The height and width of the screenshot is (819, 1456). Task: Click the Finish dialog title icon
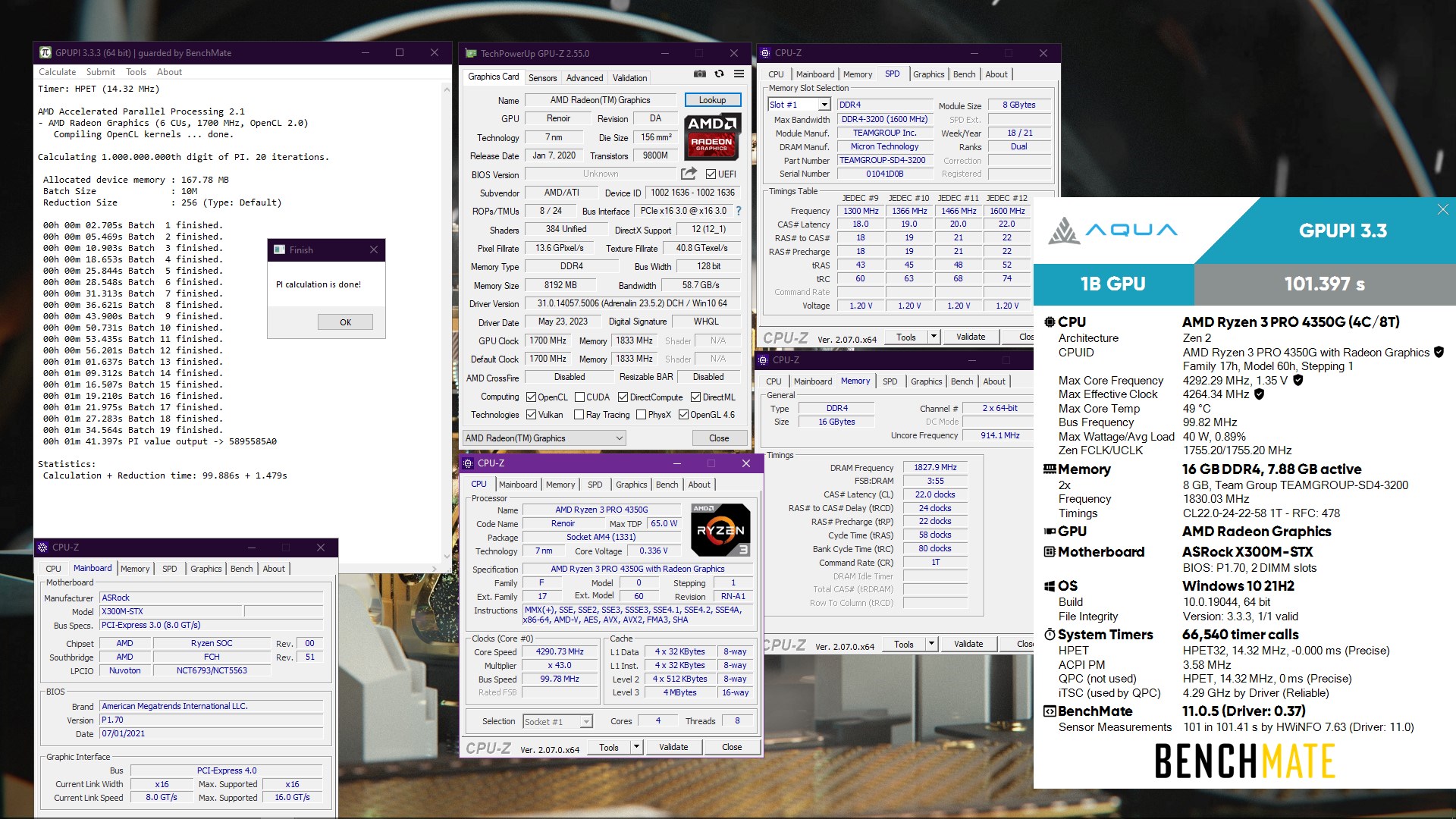tap(279, 249)
